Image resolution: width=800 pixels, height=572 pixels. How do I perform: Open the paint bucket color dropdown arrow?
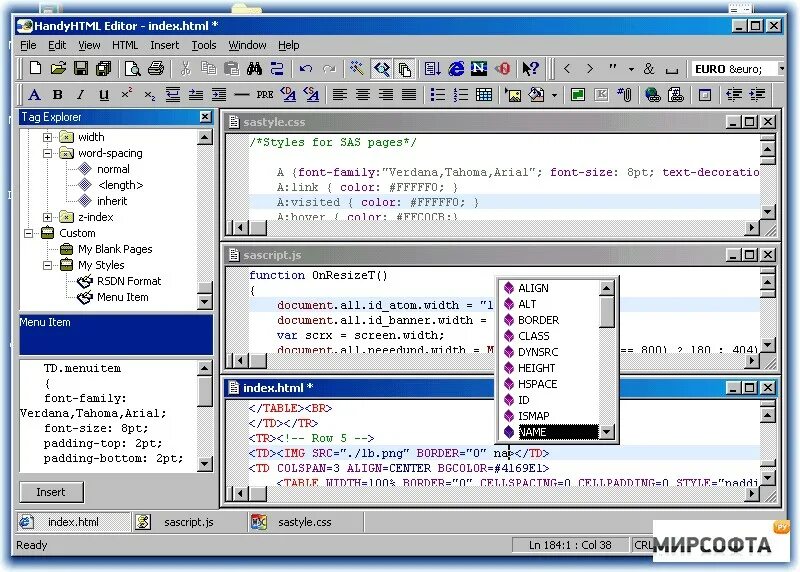[x=554, y=95]
